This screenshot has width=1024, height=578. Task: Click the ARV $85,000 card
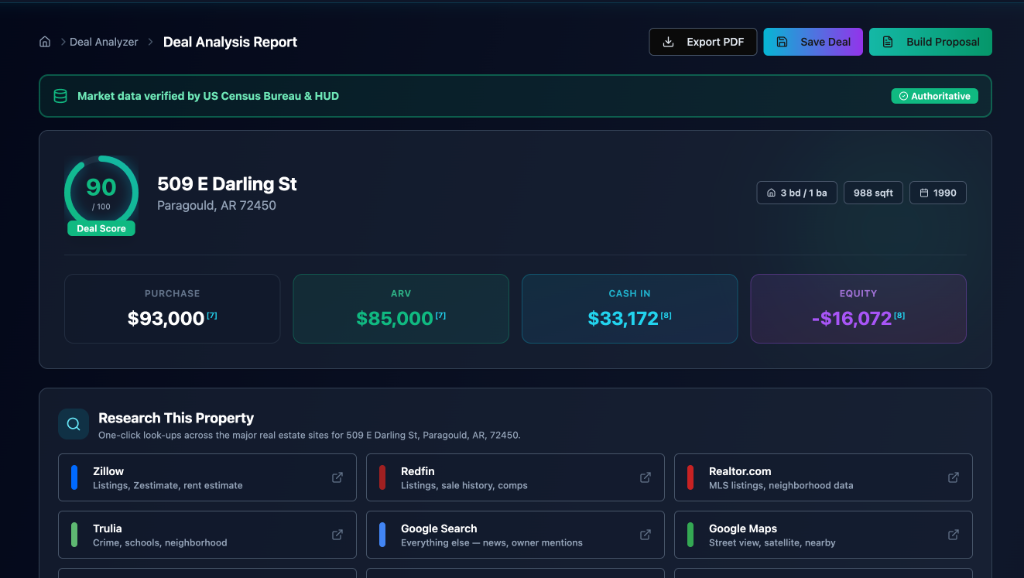point(401,309)
